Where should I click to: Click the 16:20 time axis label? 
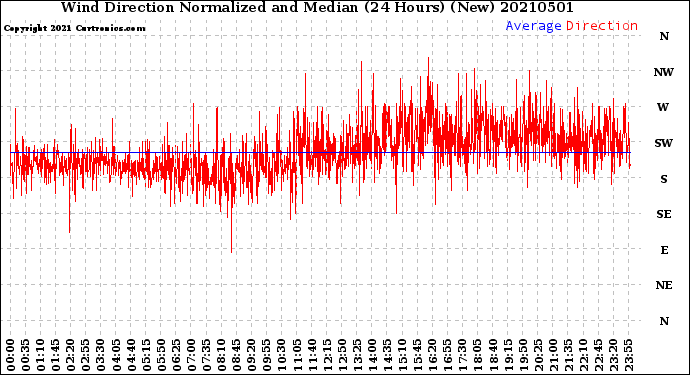tap(432, 355)
